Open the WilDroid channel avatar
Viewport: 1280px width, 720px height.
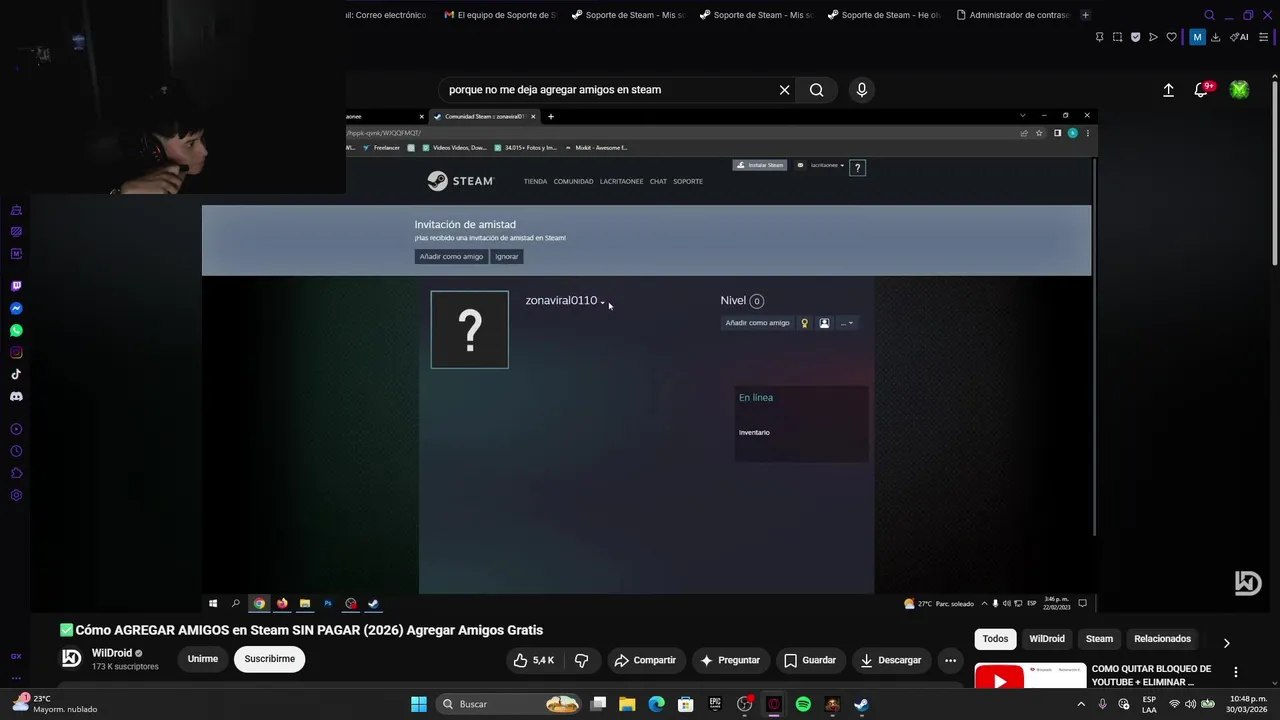[71, 658]
